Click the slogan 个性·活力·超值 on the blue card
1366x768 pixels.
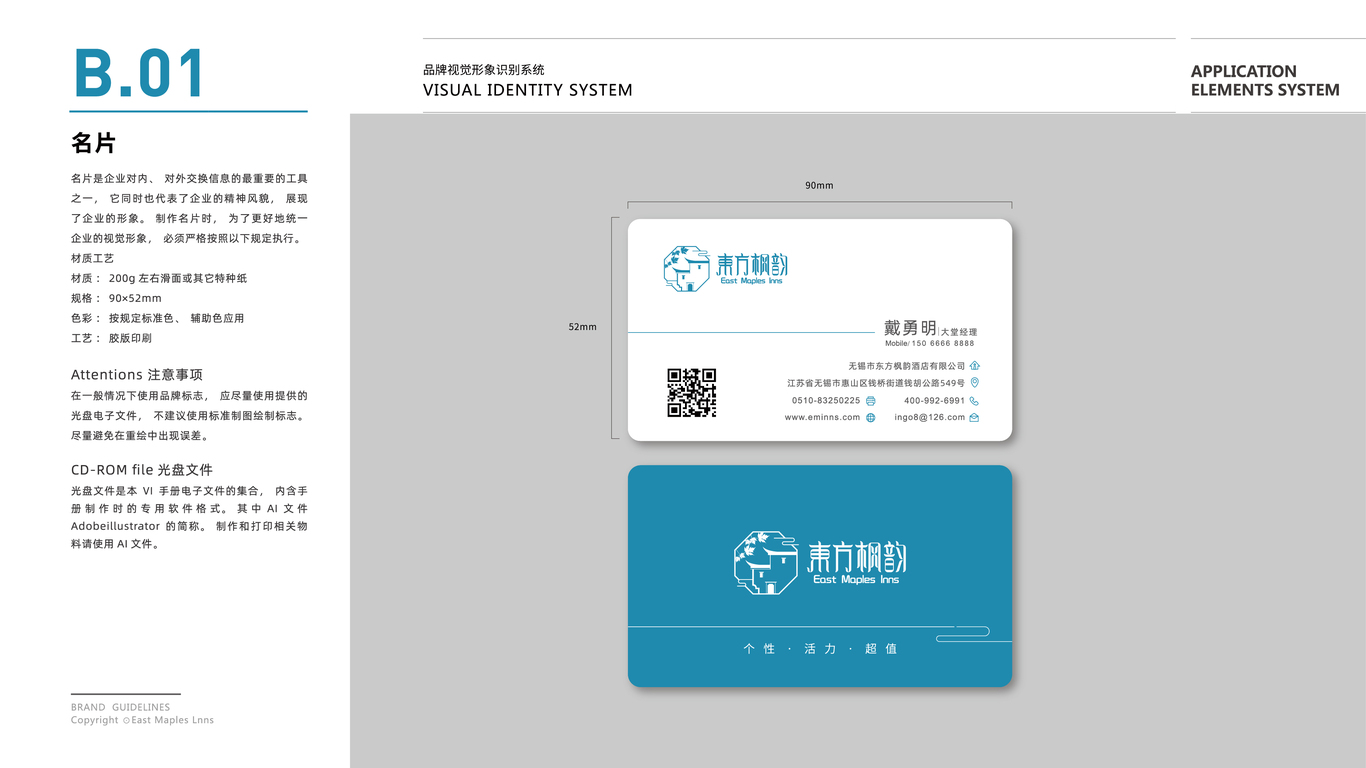[820, 649]
